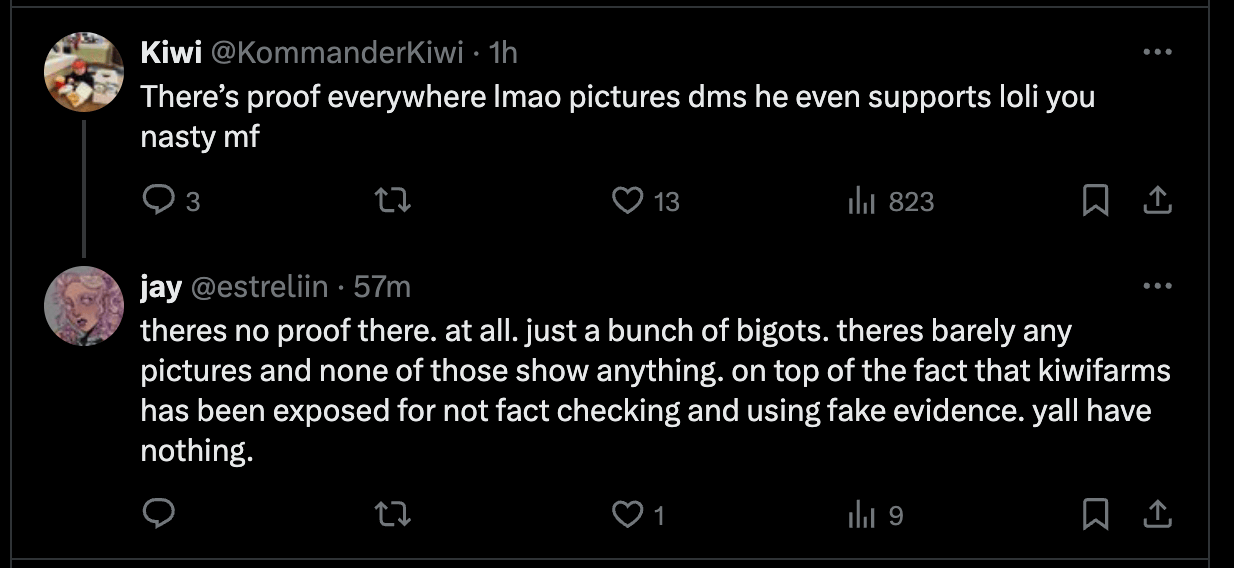The height and width of the screenshot is (568, 1234).
Task: Bookmark jay's tweet
Action: 1096,514
